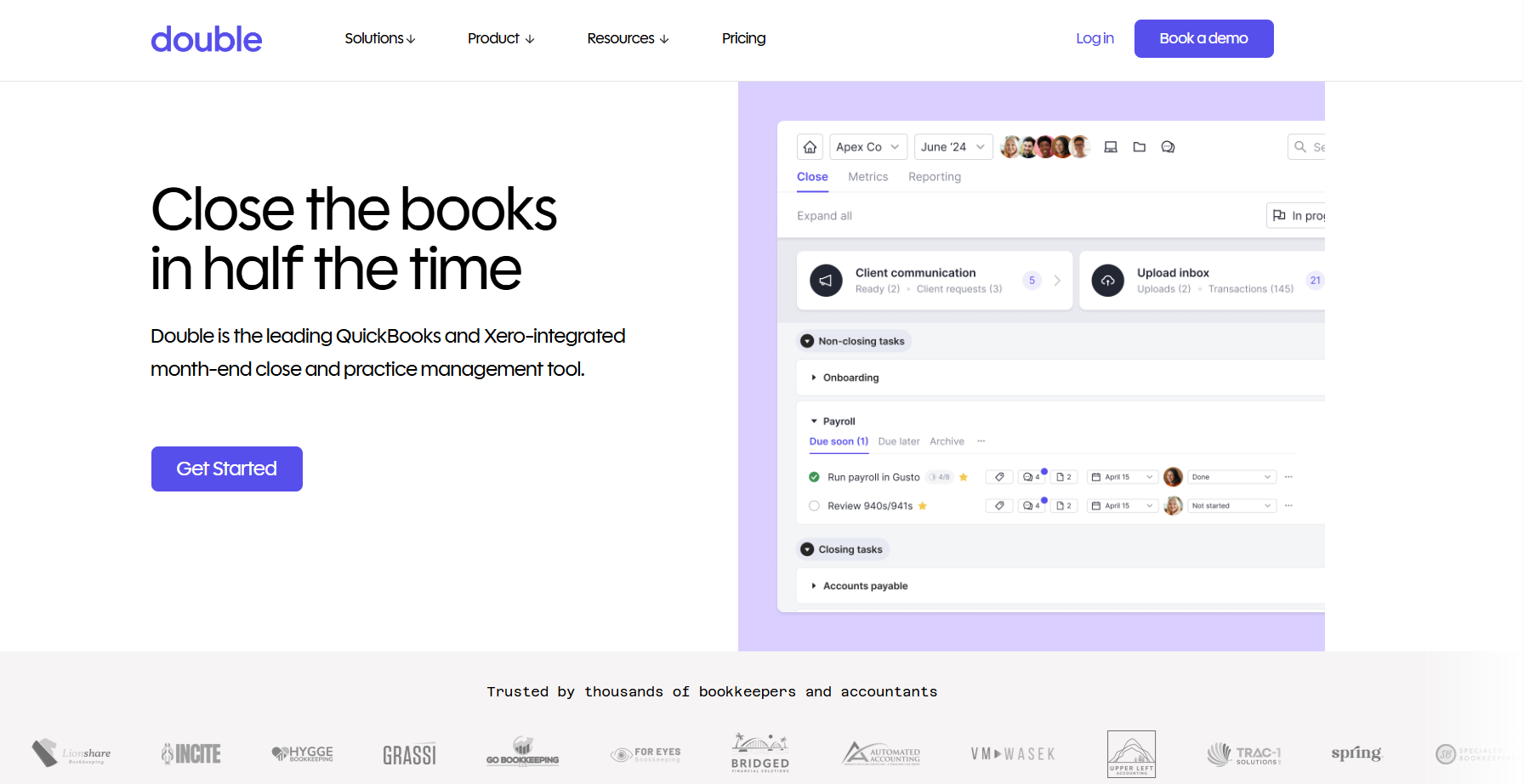1524x784 pixels.
Task: Open more options for Run payroll row
Action: point(1288,477)
